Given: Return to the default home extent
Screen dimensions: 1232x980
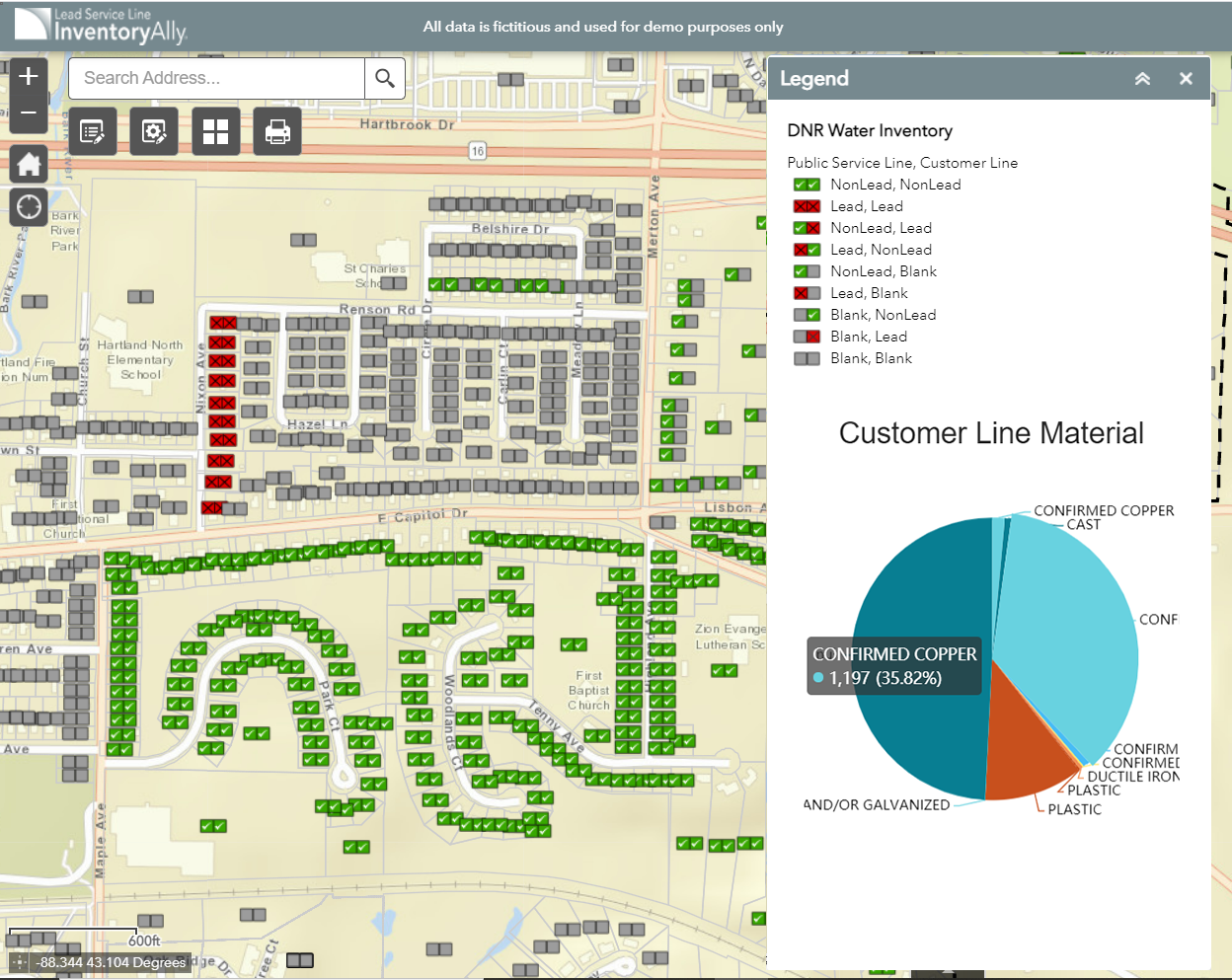Looking at the screenshot, I should tap(29, 164).
